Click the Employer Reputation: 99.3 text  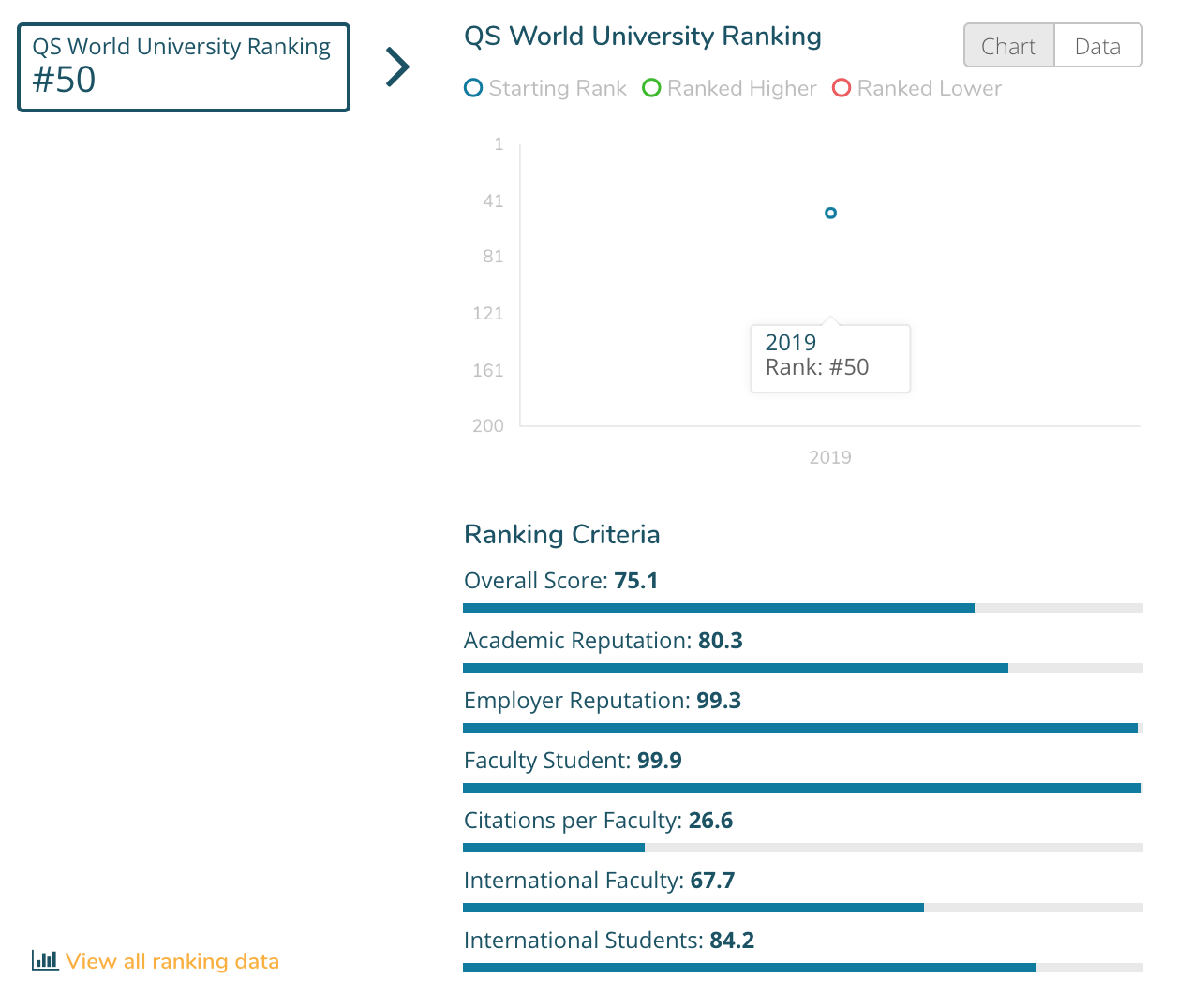(603, 701)
